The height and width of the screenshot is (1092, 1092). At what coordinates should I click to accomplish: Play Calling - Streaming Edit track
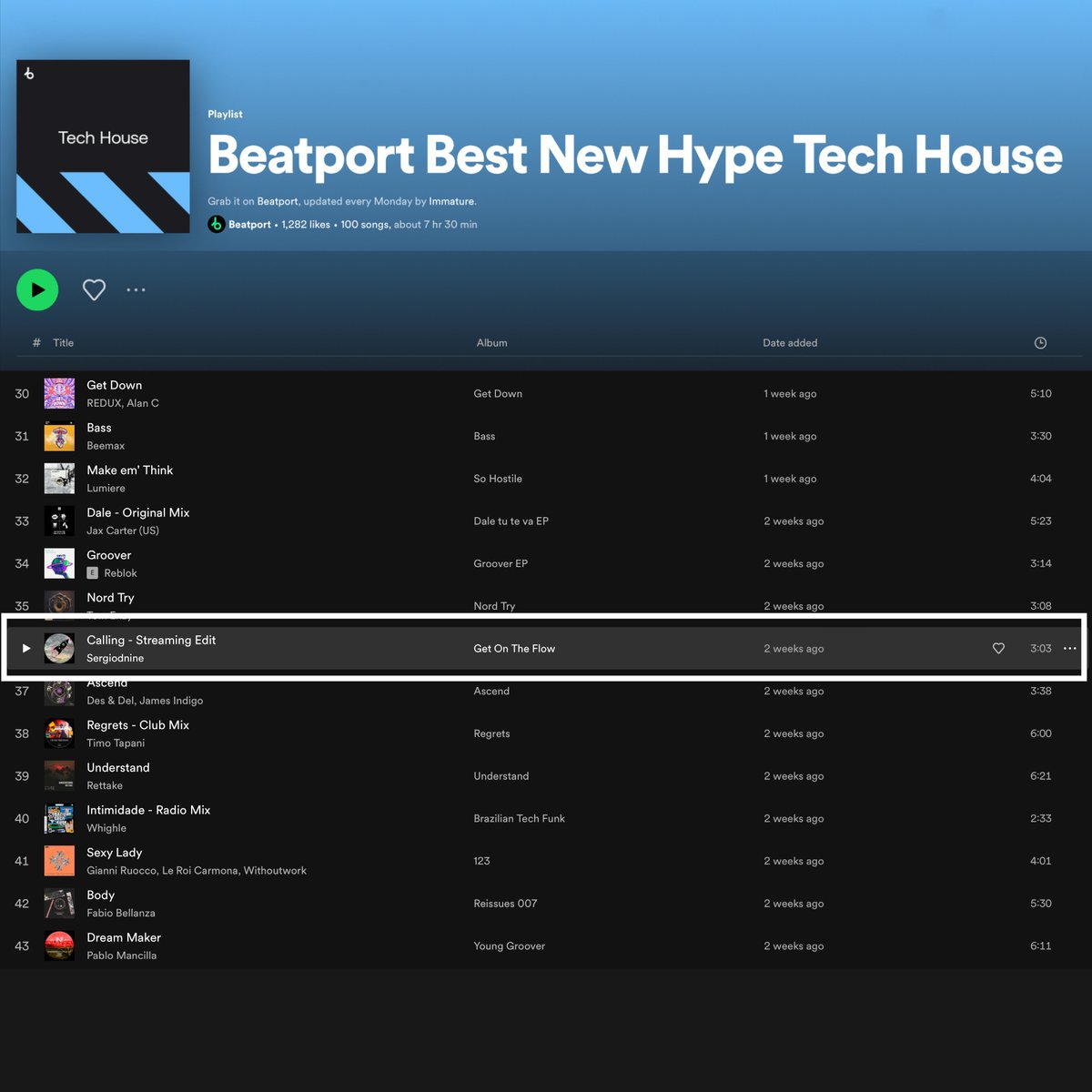tap(26, 649)
